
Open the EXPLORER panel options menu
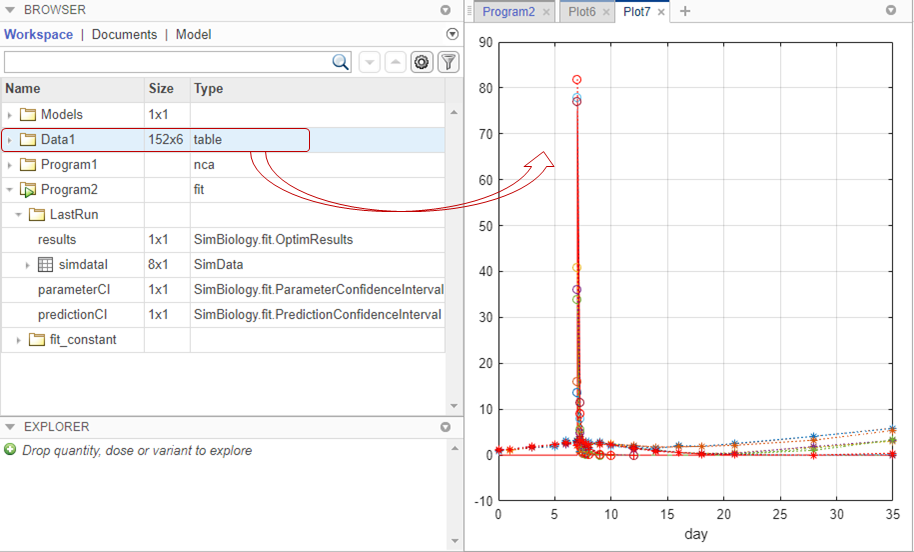click(445, 427)
